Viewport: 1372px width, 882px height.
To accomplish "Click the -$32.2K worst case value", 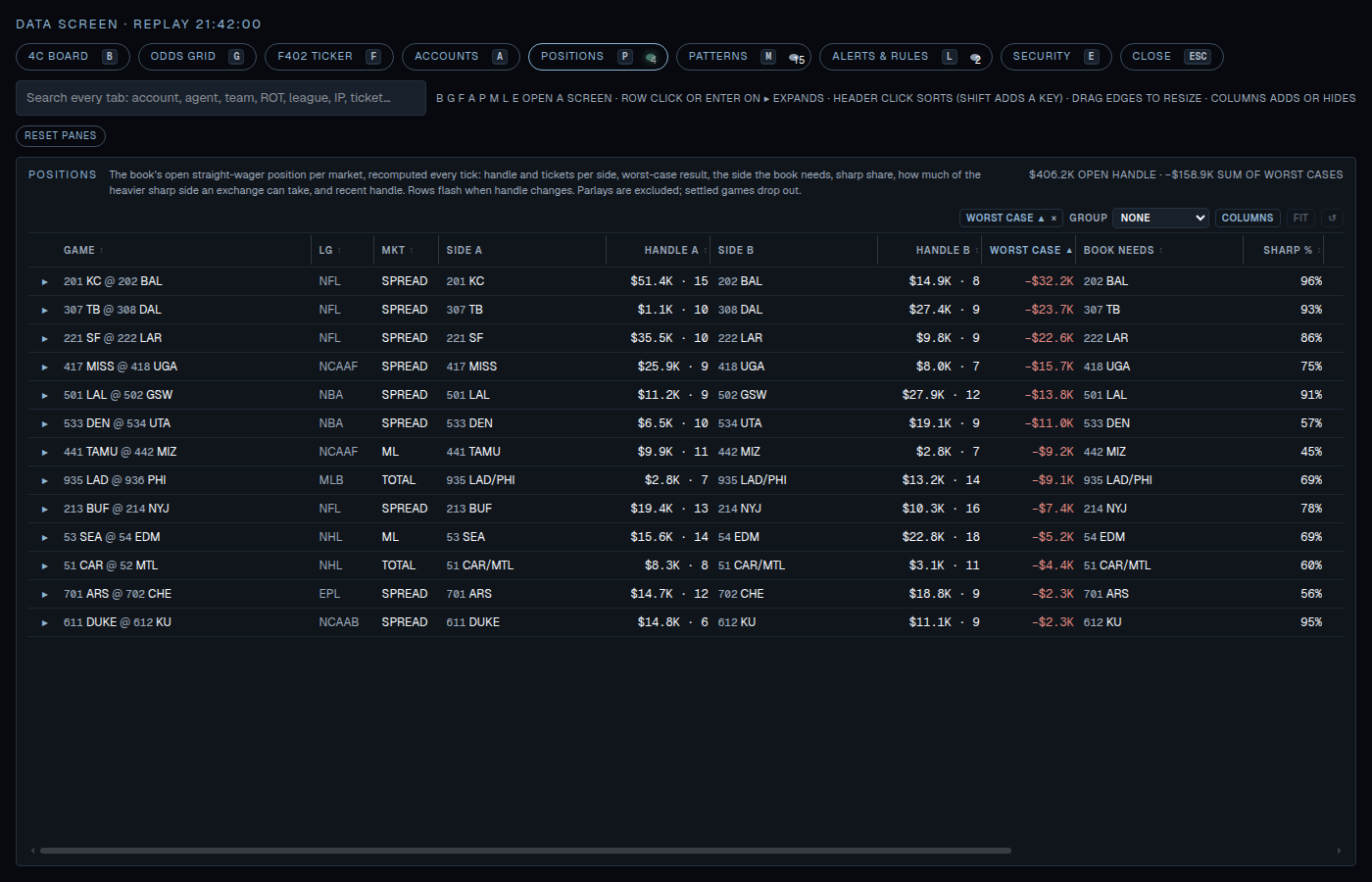I will [1049, 281].
